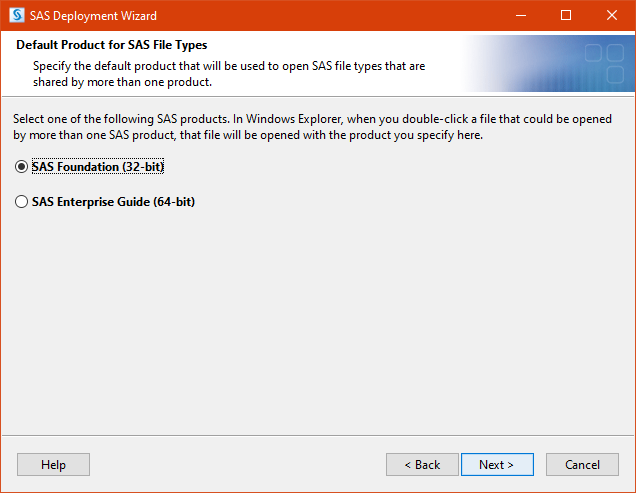Open the Help button
This screenshot has height=493, width=636.
(53, 465)
